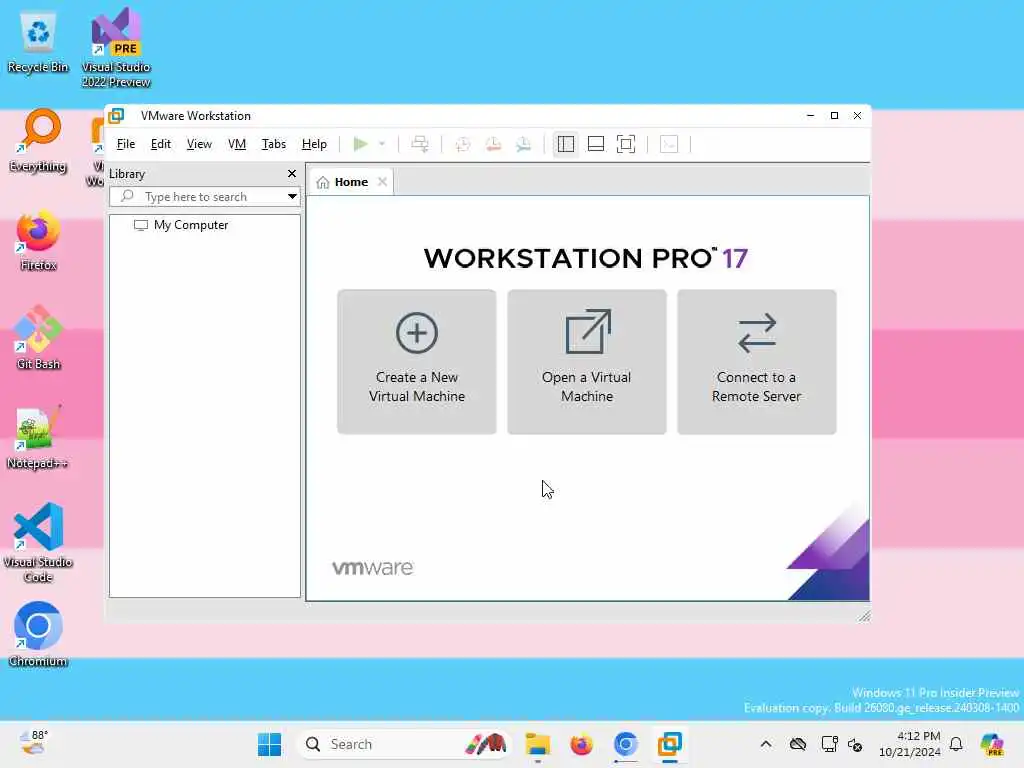Toggle the full screen mode icon
This screenshot has height=768, width=1024.
[626, 144]
